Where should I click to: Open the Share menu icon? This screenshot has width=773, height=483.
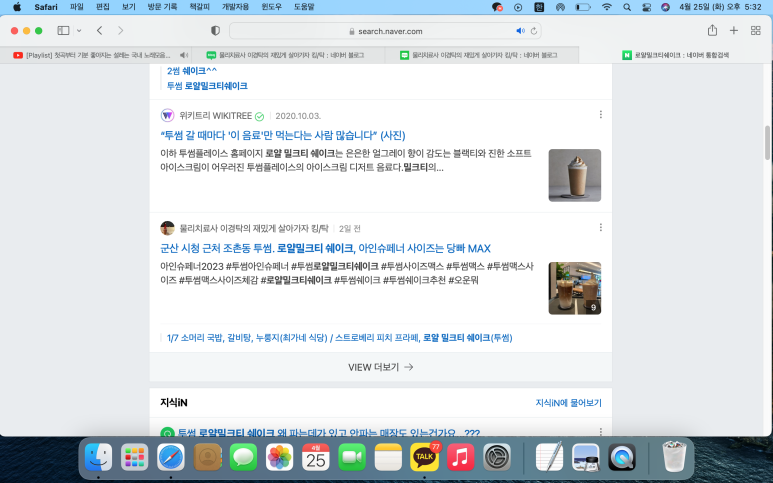712,30
